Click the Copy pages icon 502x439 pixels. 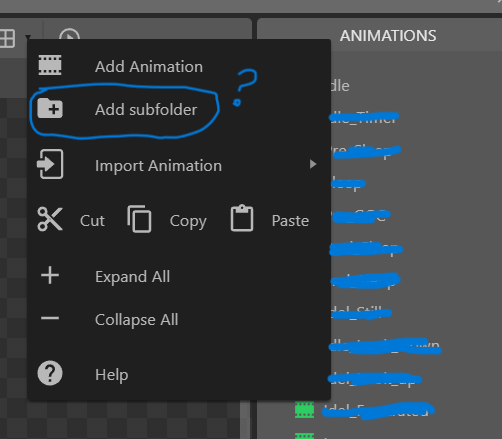click(x=139, y=219)
